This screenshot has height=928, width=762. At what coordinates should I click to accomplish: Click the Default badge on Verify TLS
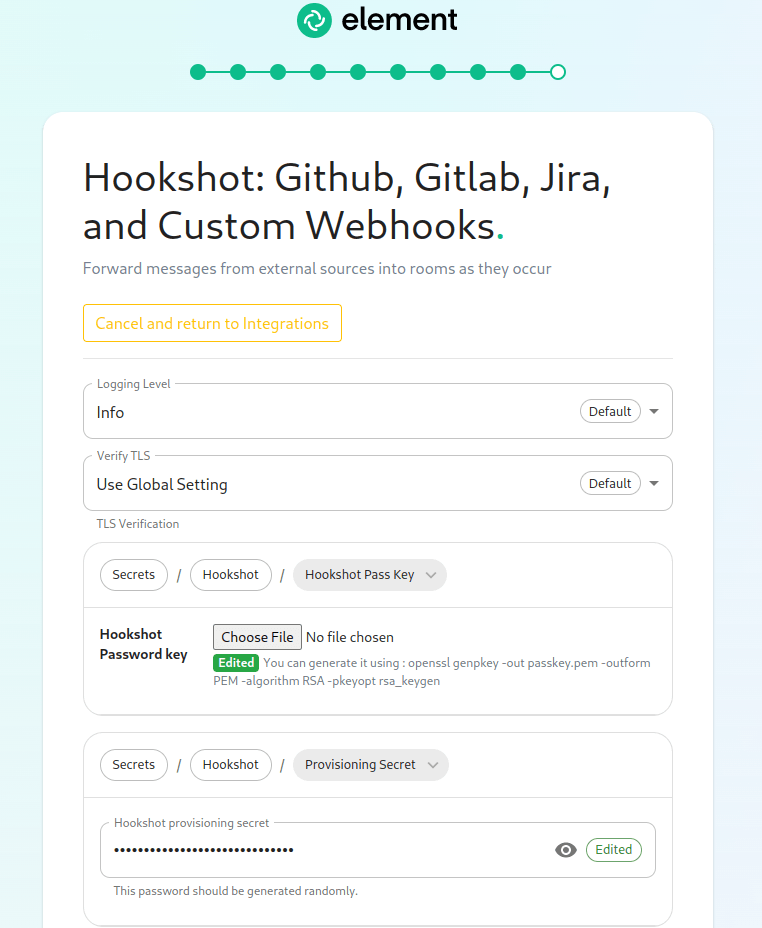(x=610, y=483)
